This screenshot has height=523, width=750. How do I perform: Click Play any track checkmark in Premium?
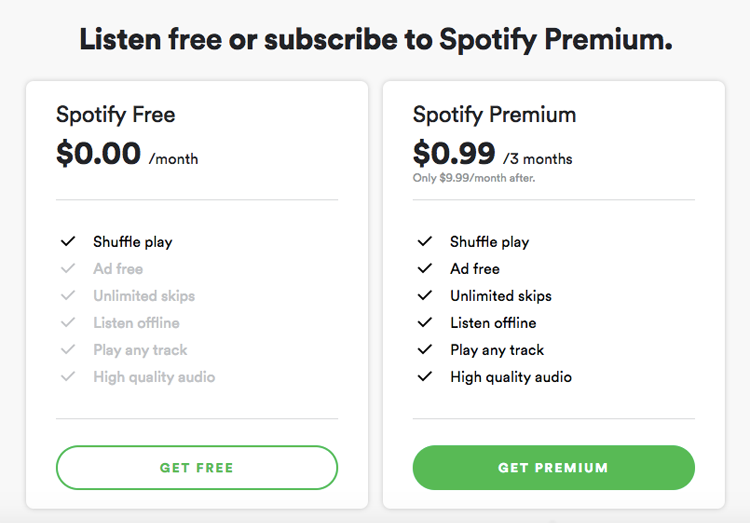tap(425, 350)
